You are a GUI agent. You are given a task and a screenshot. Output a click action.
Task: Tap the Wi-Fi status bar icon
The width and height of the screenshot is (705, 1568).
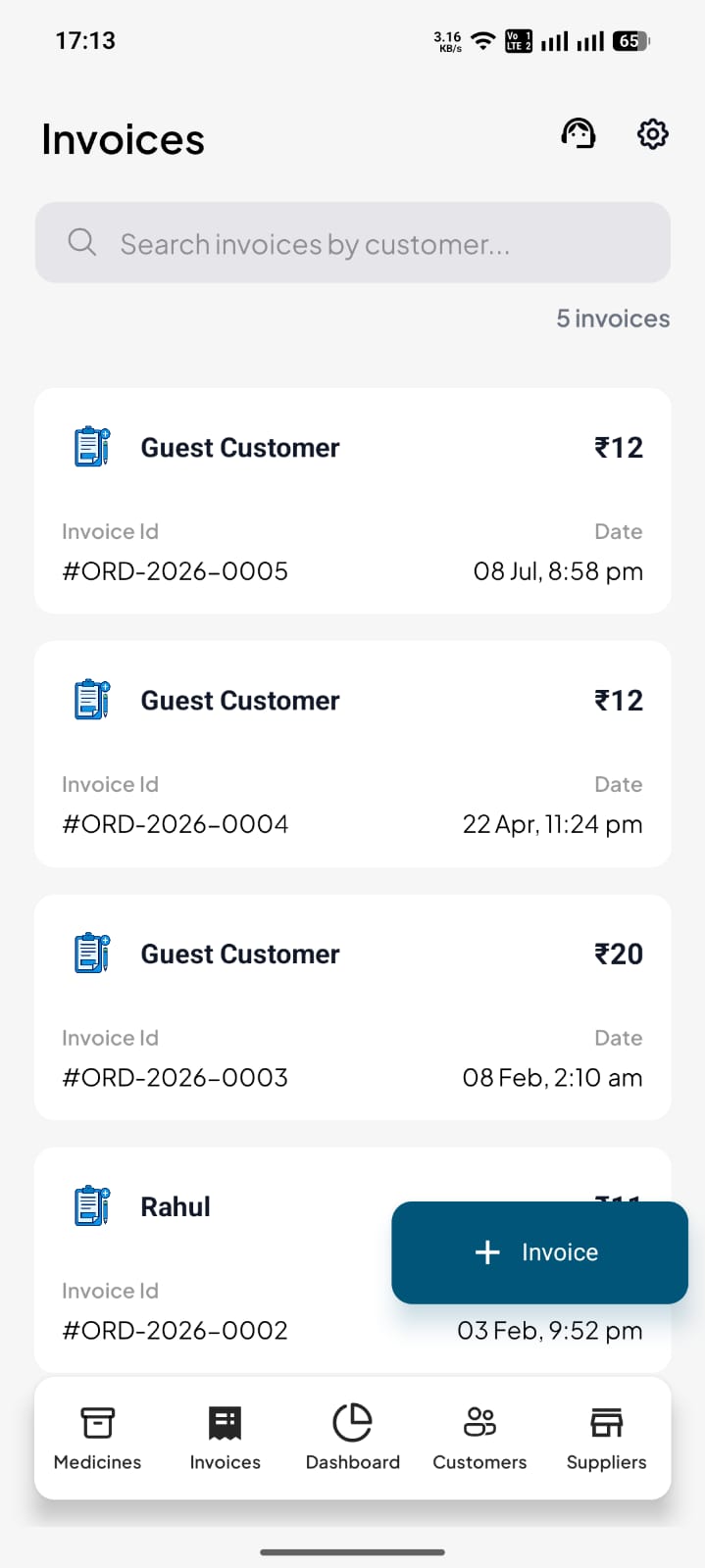click(482, 41)
